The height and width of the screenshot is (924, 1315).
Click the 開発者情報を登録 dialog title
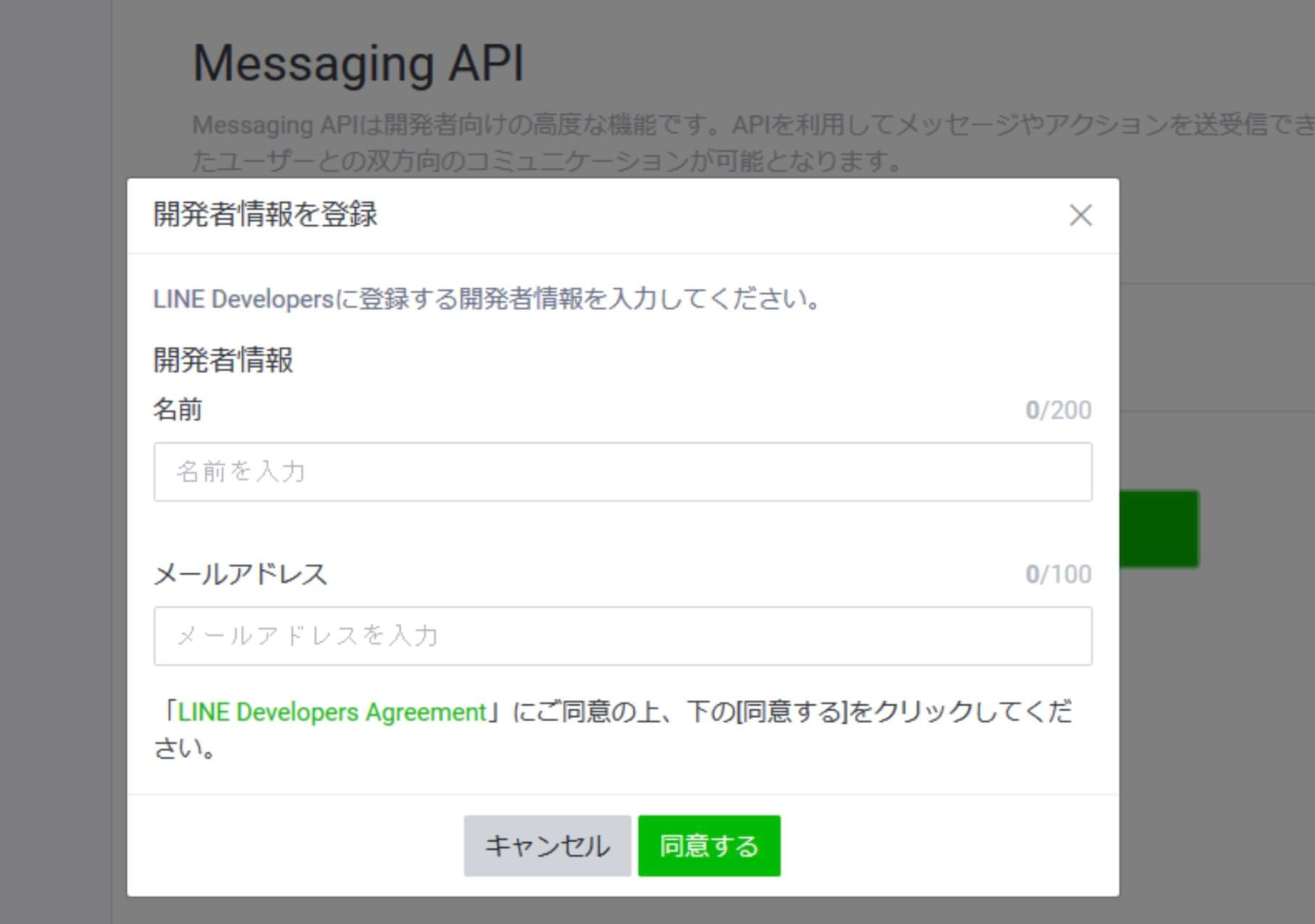point(265,214)
